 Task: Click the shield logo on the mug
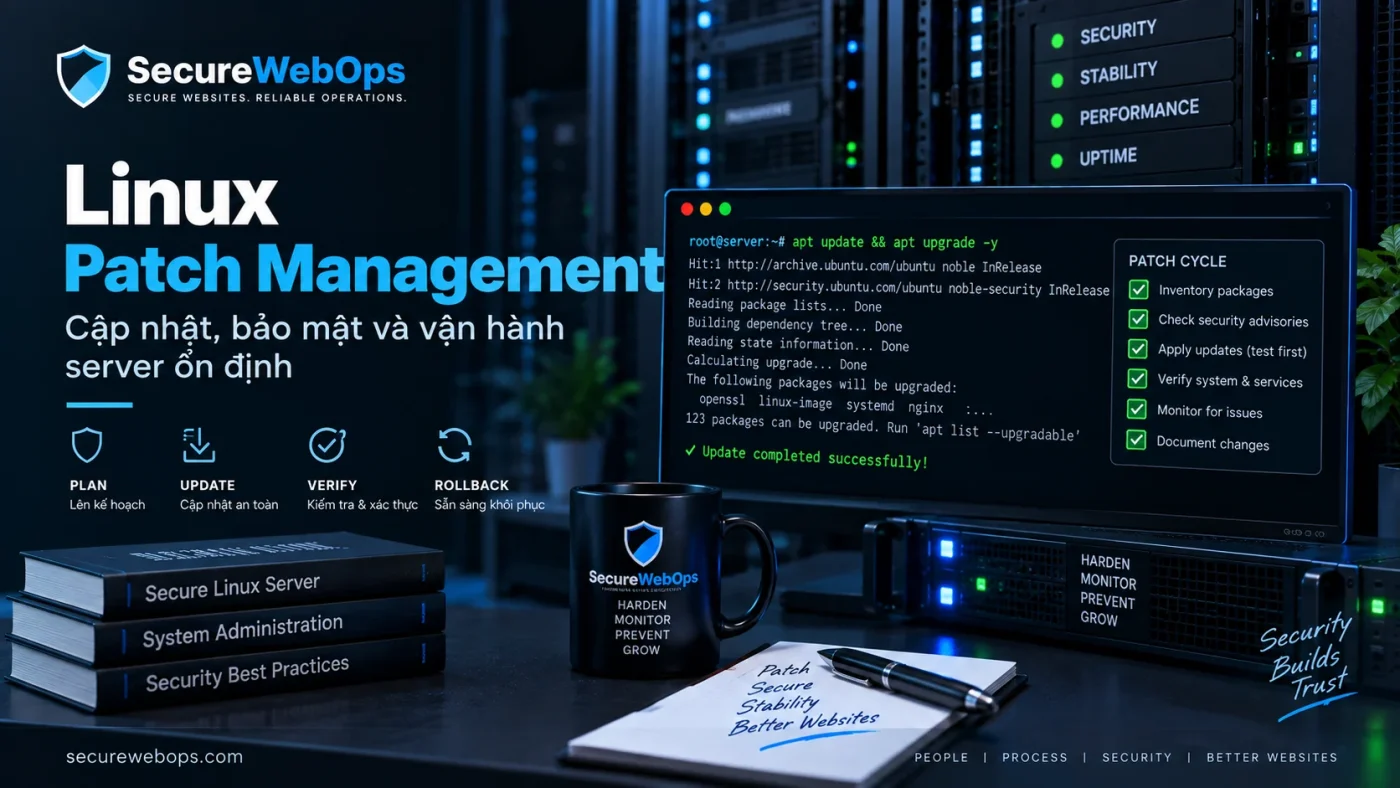click(643, 543)
